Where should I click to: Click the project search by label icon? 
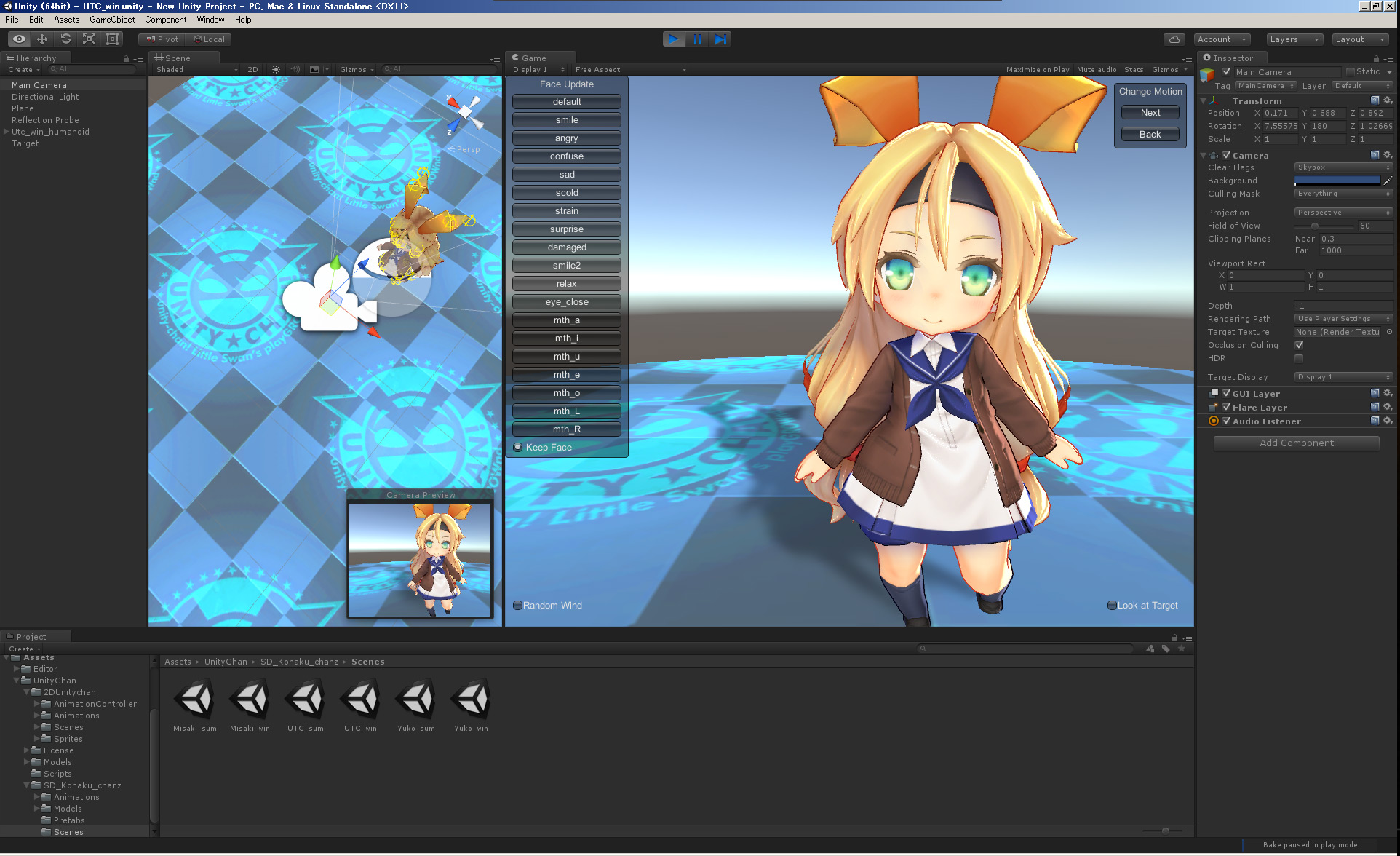[x=1166, y=649]
